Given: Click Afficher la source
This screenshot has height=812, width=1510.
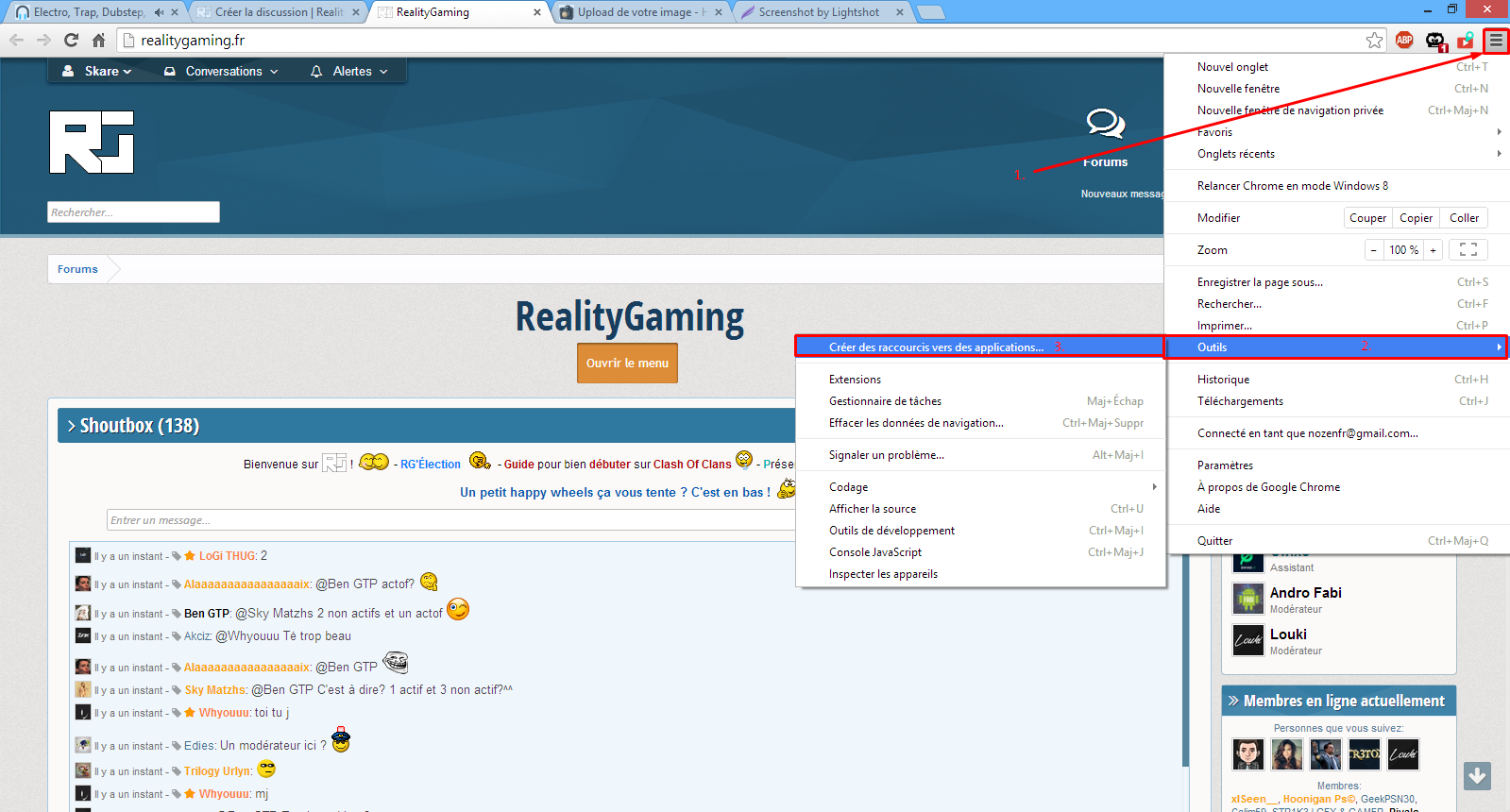Looking at the screenshot, I should [980, 509].
